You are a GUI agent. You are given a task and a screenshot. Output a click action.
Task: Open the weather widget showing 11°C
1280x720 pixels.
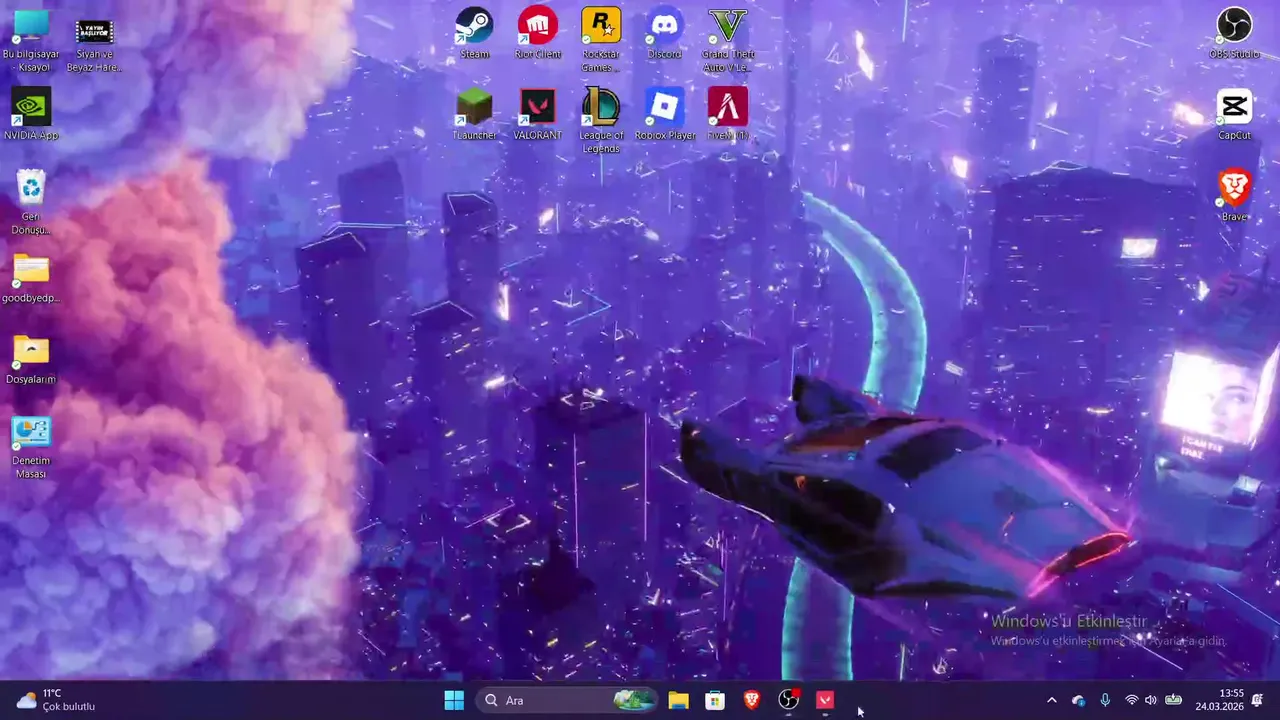pyautogui.click(x=56, y=700)
